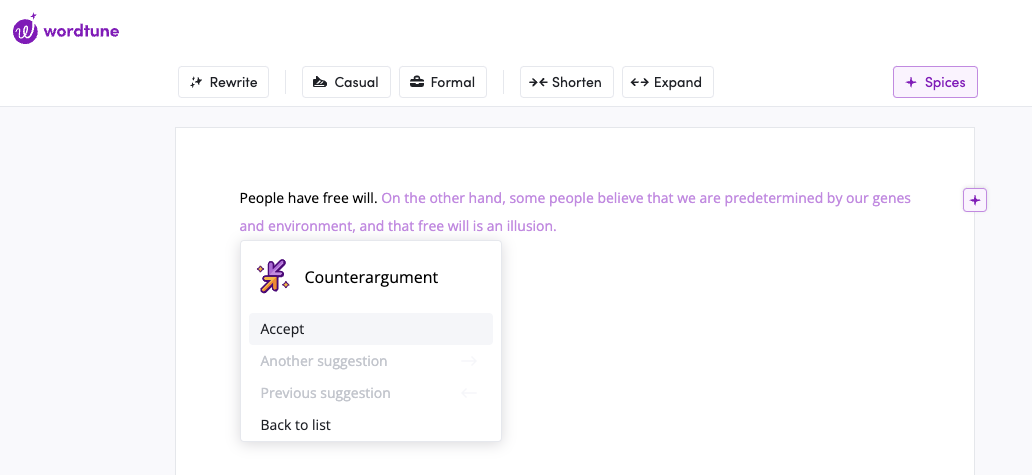Open the Spices menu
Screen dimensions: 1032x475
click(935, 82)
